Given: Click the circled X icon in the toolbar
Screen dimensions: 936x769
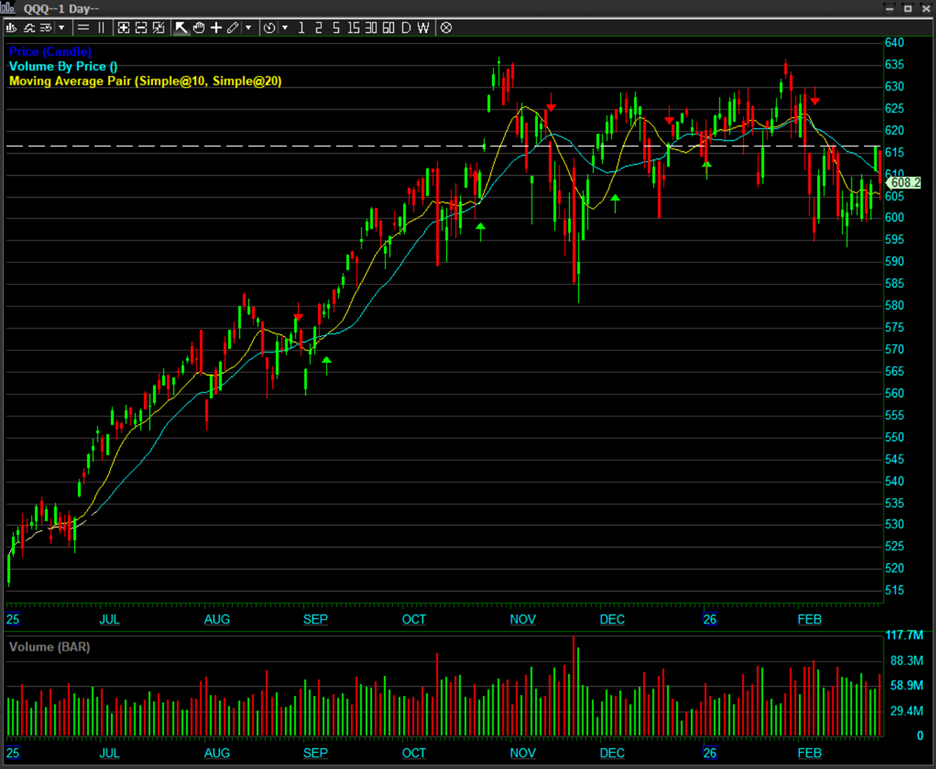Looking at the screenshot, I should 446,28.
